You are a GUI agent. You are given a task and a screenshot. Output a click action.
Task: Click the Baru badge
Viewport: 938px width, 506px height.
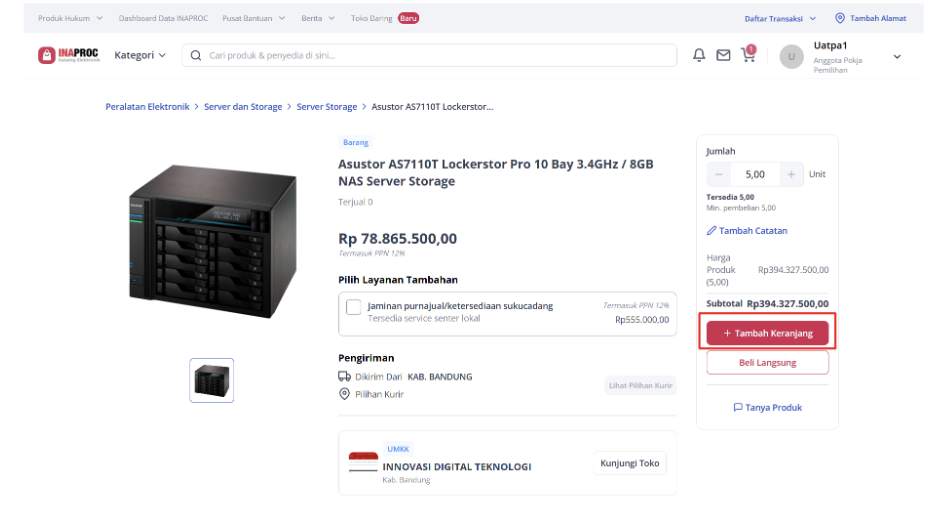click(409, 18)
